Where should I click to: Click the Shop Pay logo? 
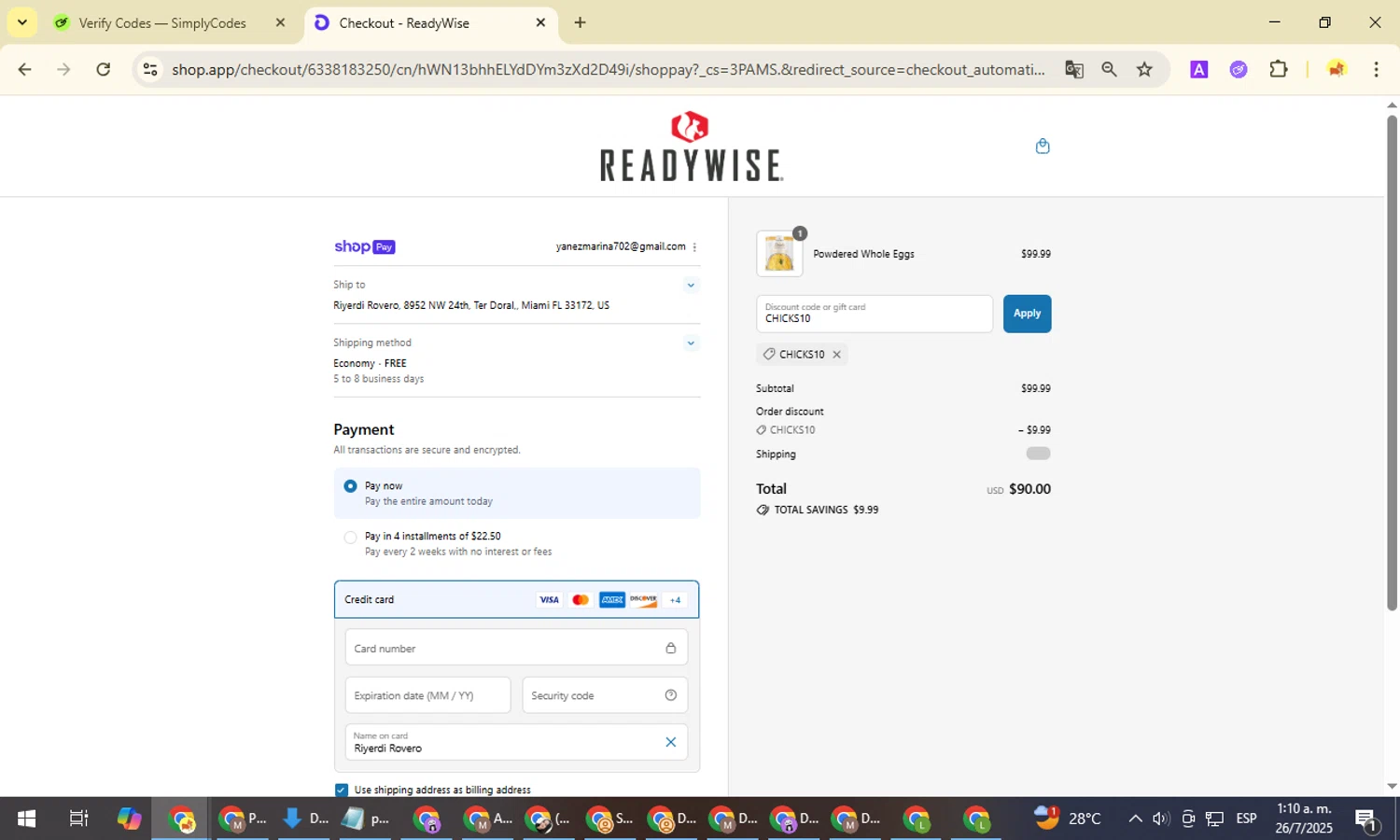365,247
